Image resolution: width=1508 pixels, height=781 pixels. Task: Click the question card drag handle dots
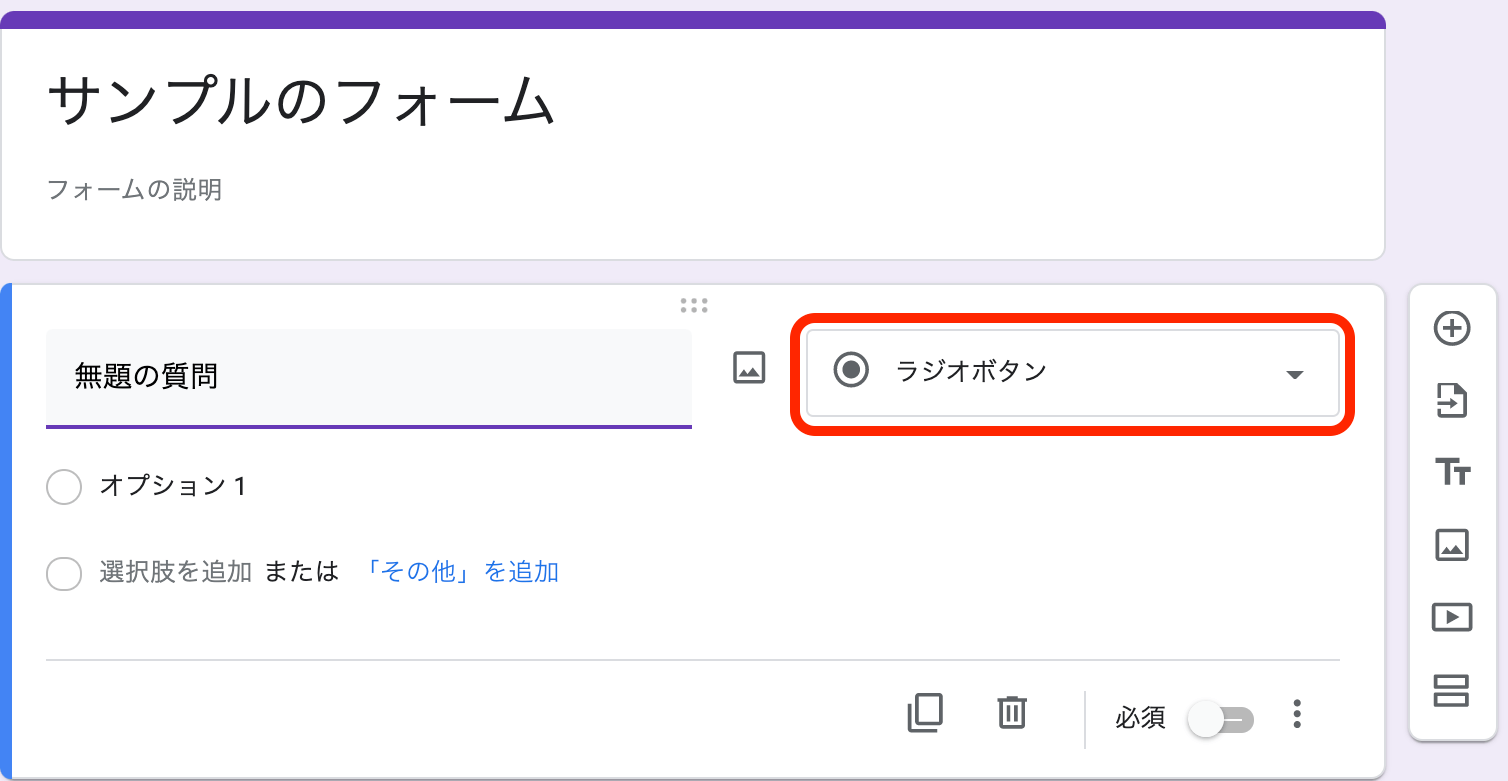695,305
